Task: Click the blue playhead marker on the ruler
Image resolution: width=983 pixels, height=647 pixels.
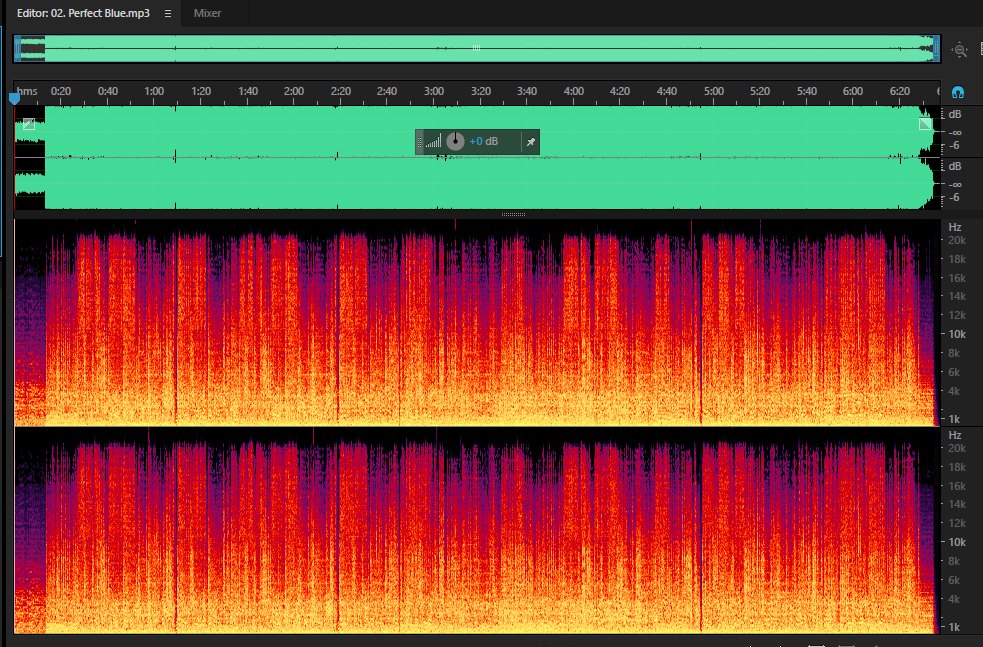Action: 14,98
